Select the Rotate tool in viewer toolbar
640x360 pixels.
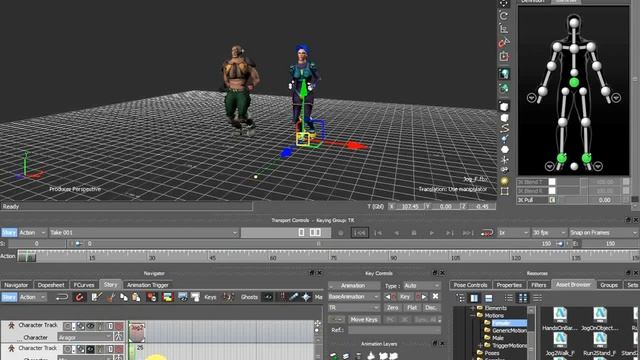504,16
